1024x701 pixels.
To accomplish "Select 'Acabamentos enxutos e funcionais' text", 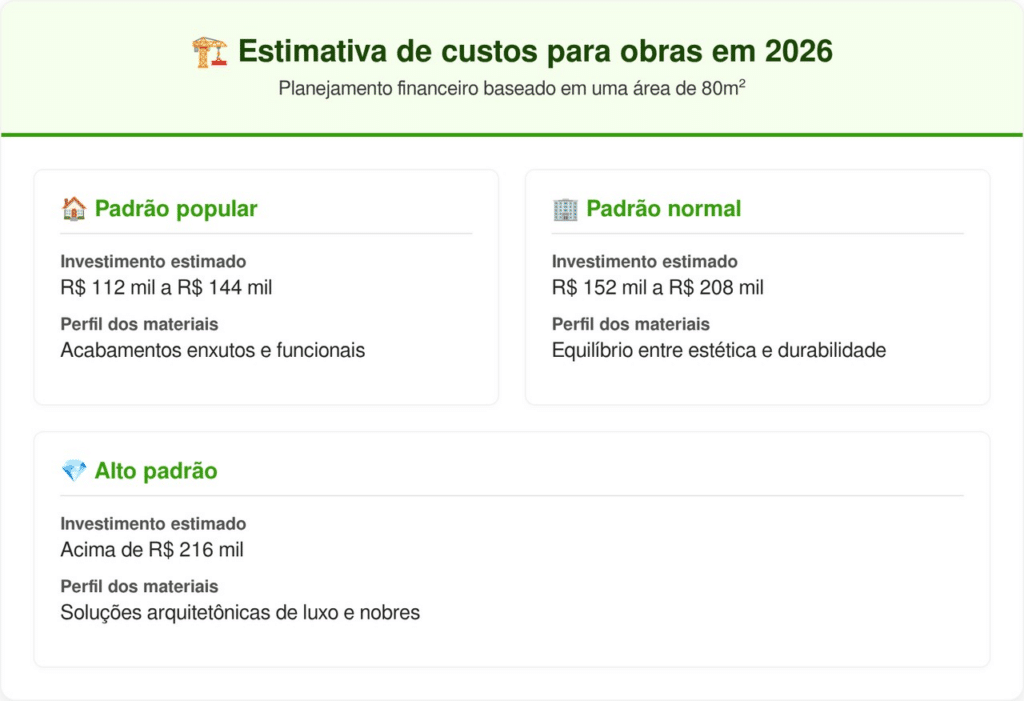I will [x=212, y=350].
